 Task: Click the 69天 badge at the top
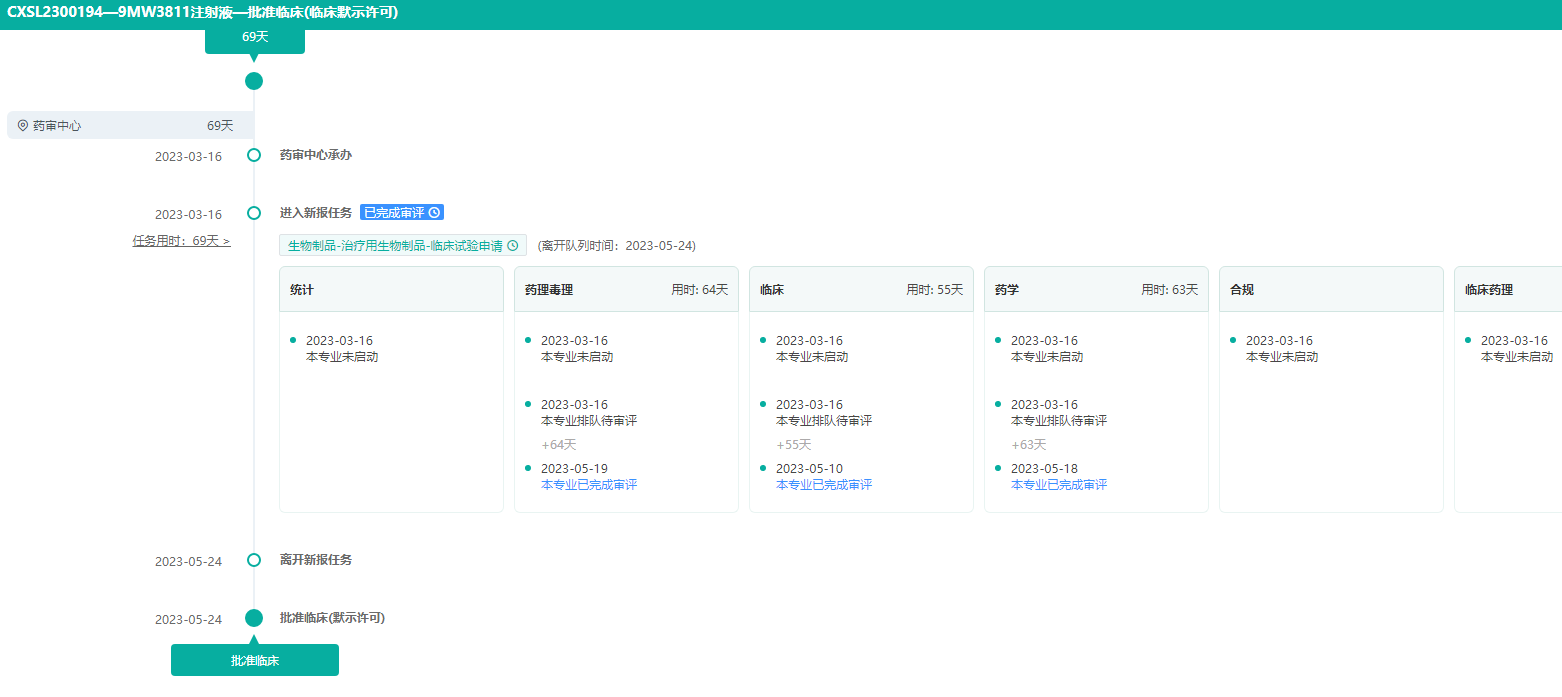255,37
